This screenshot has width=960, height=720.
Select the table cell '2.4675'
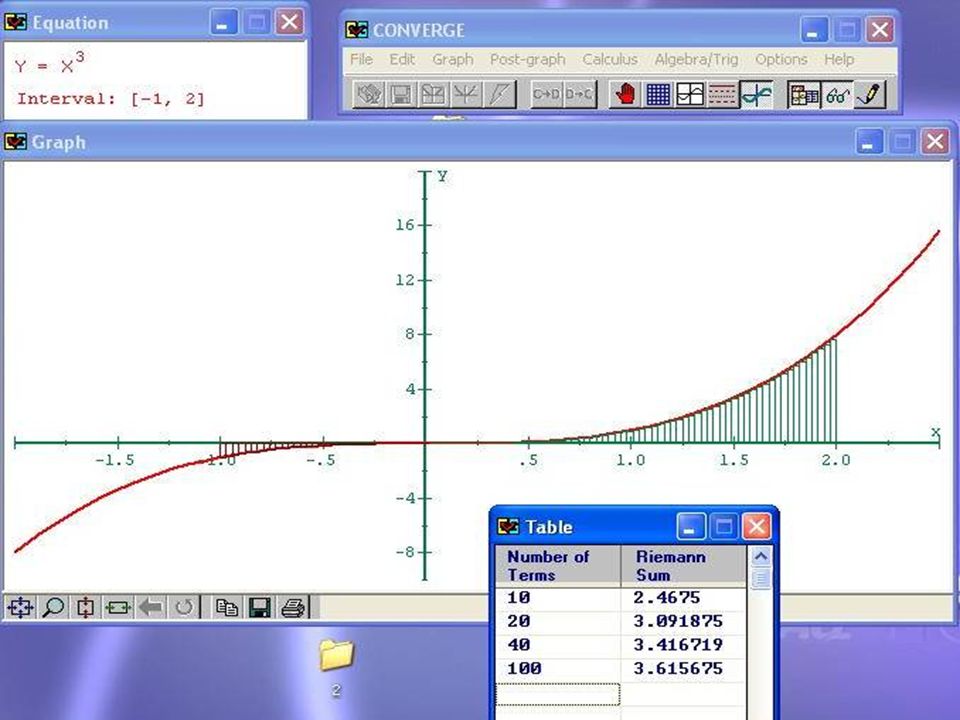click(683, 598)
